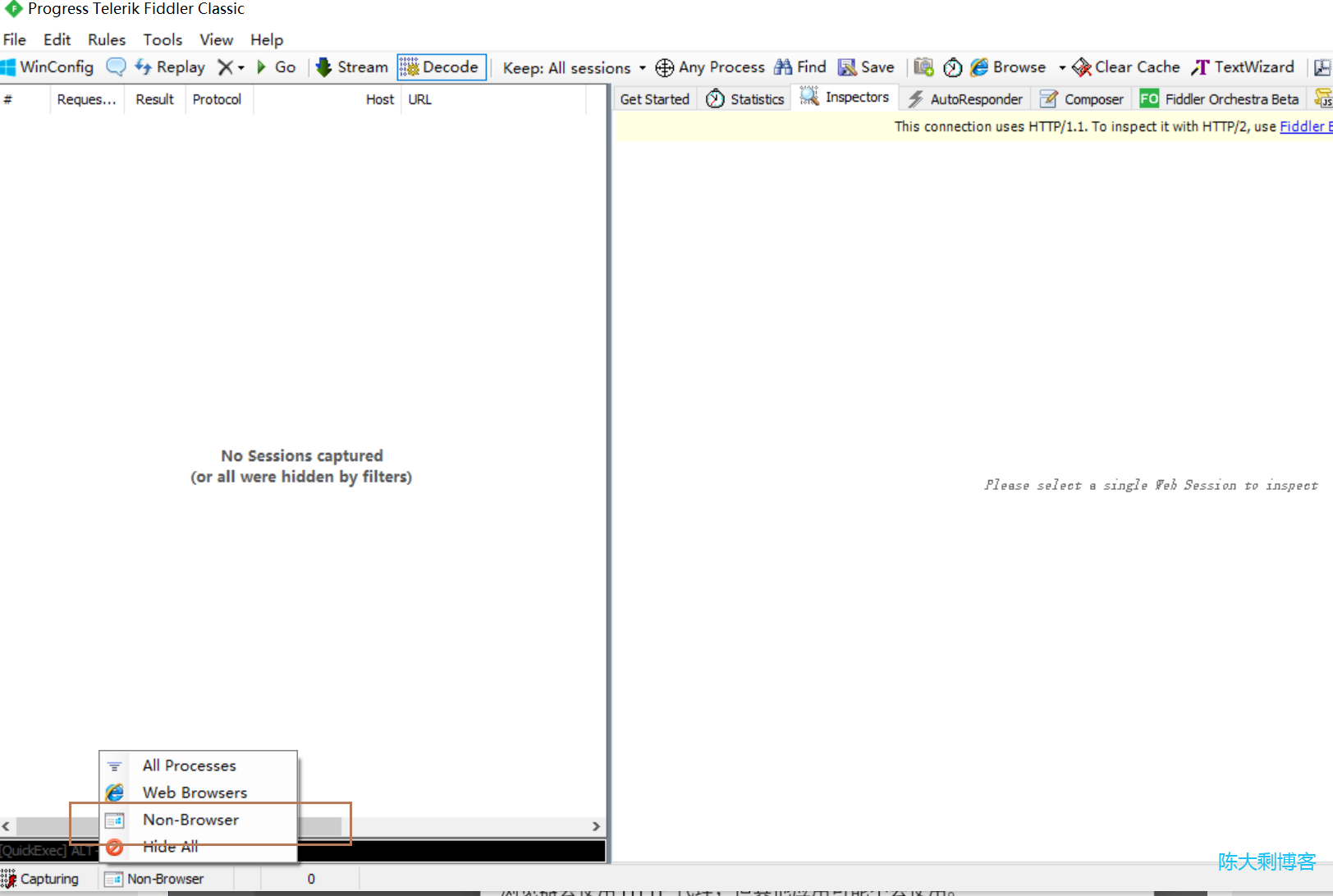Click the green FO Orchestra icon
The image size is (1333, 896).
(1149, 98)
